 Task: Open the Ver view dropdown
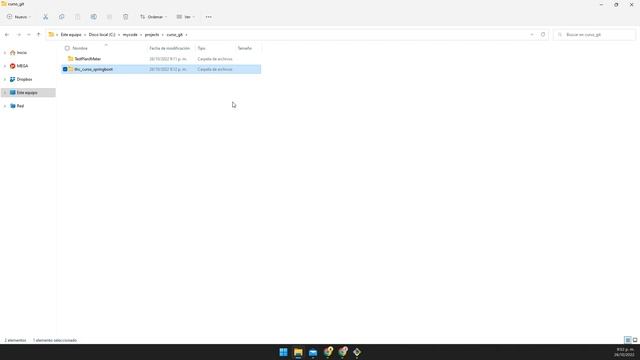tap(186, 17)
